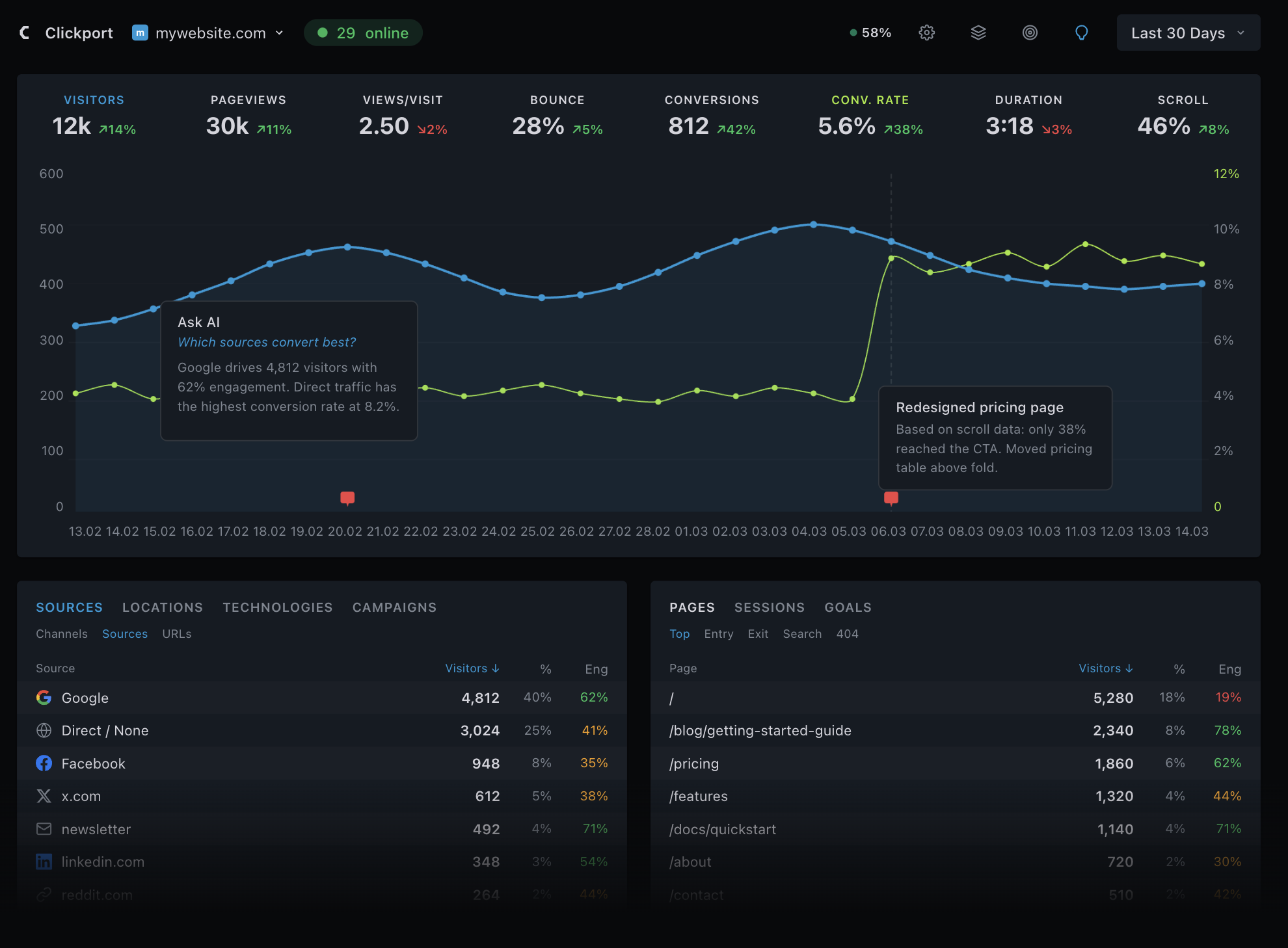This screenshot has width=1288, height=948.
Task: Click the layers stack icon
Action: [978, 33]
